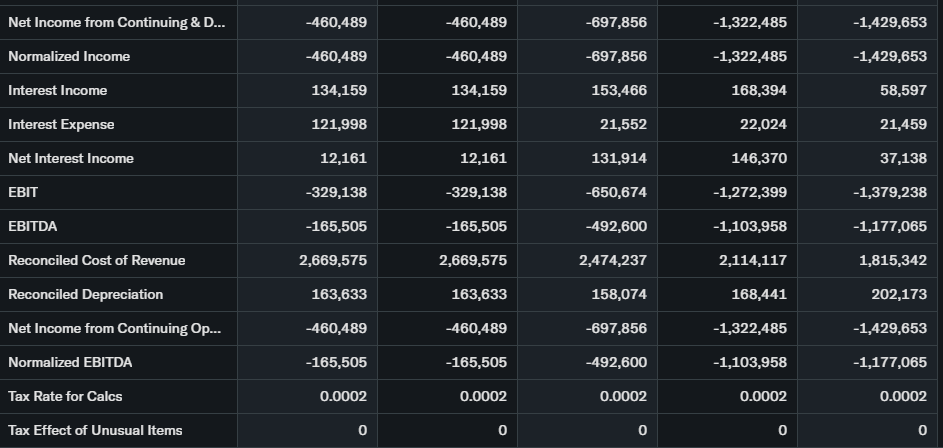The width and height of the screenshot is (943, 448).
Task: Click the Interest Income row label
Action: click(x=57, y=91)
